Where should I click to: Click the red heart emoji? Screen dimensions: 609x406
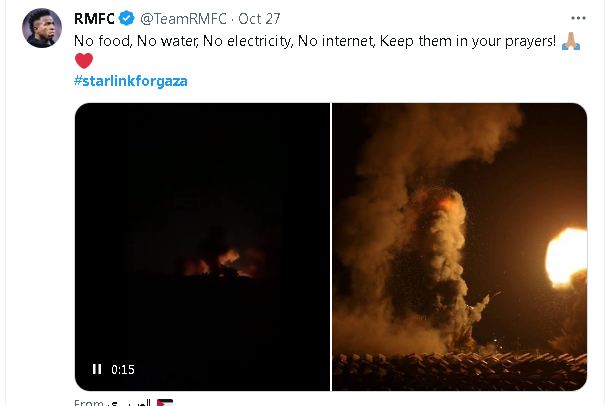click(84, 60)
